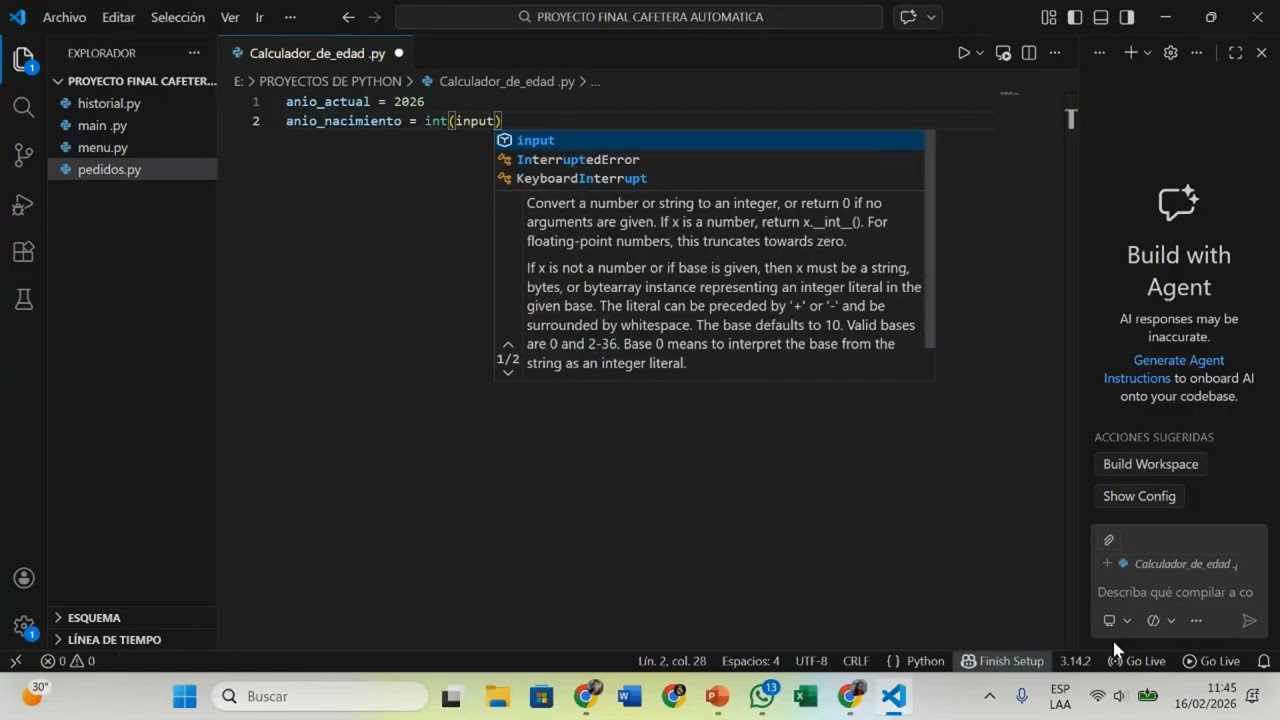The image size is (1280, 720).
Task: Open the new chat dropdown arrow
Action: pyautogui.click(x=1147, y=53)
